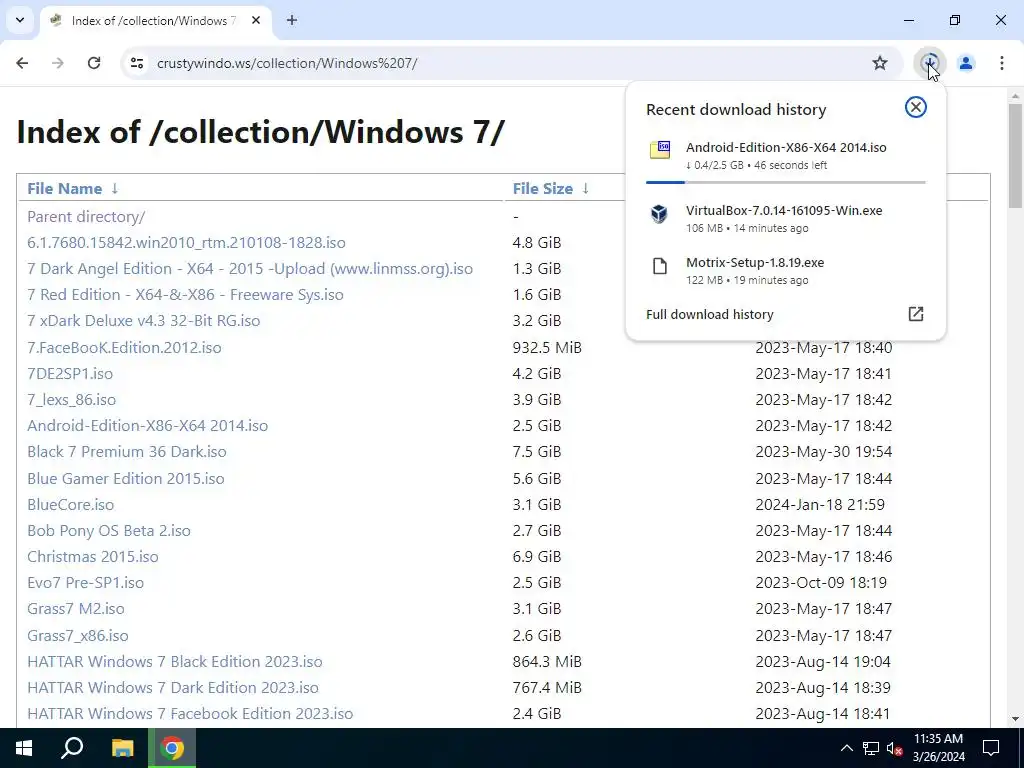Select VirtualBox-7.0.14-161095-Win.exe download entry
This screenshot has height=768, width=1024.
point(786,218)
